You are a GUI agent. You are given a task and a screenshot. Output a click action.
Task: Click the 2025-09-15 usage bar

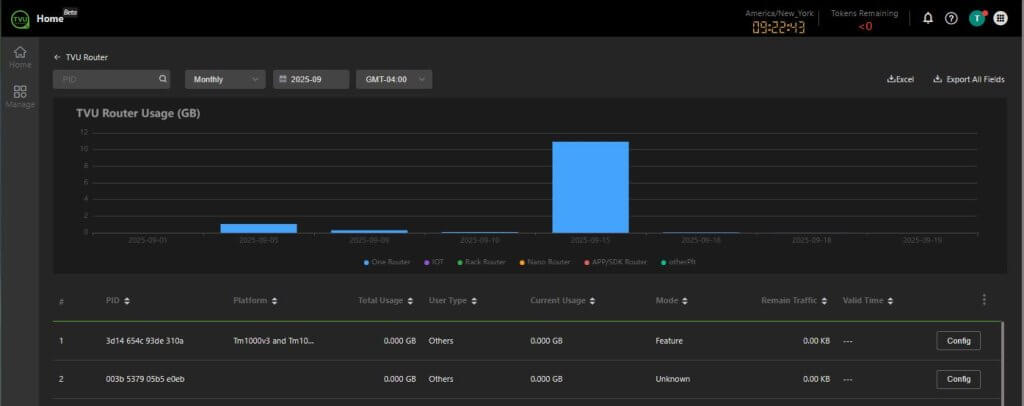[x=590, y=187]
